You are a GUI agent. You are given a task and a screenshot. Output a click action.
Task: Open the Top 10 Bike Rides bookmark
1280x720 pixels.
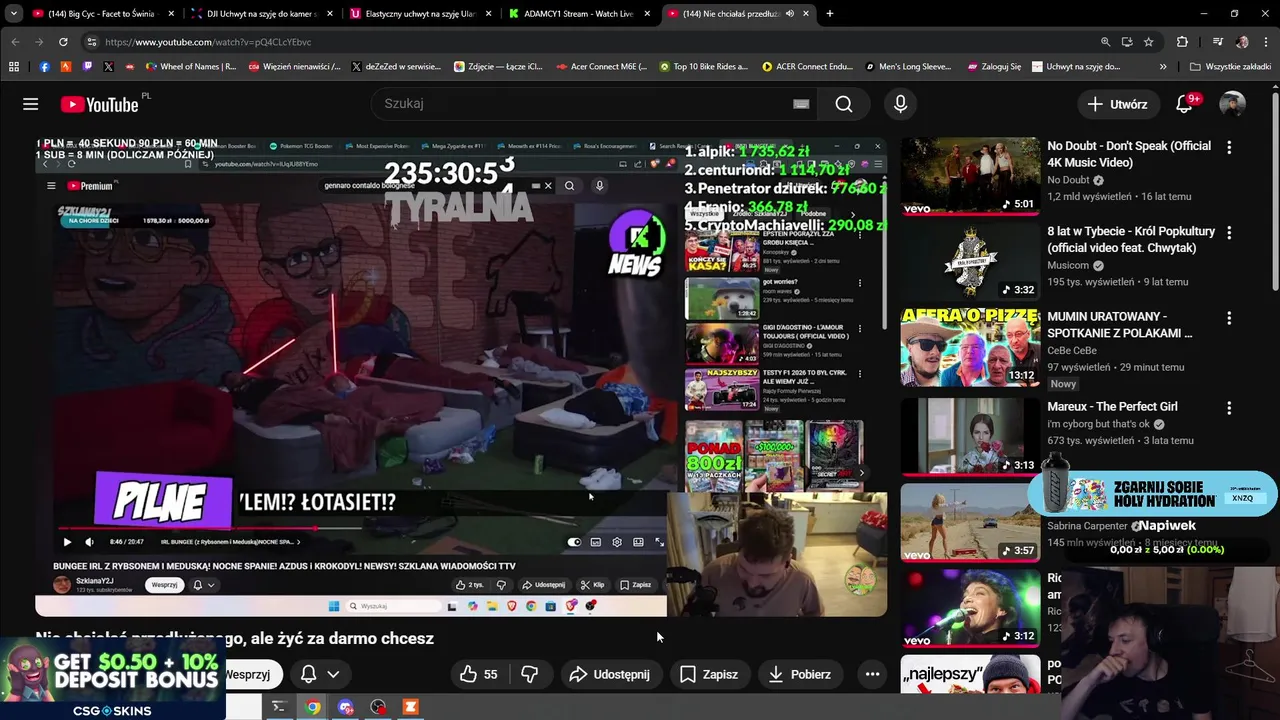[703, 67]
